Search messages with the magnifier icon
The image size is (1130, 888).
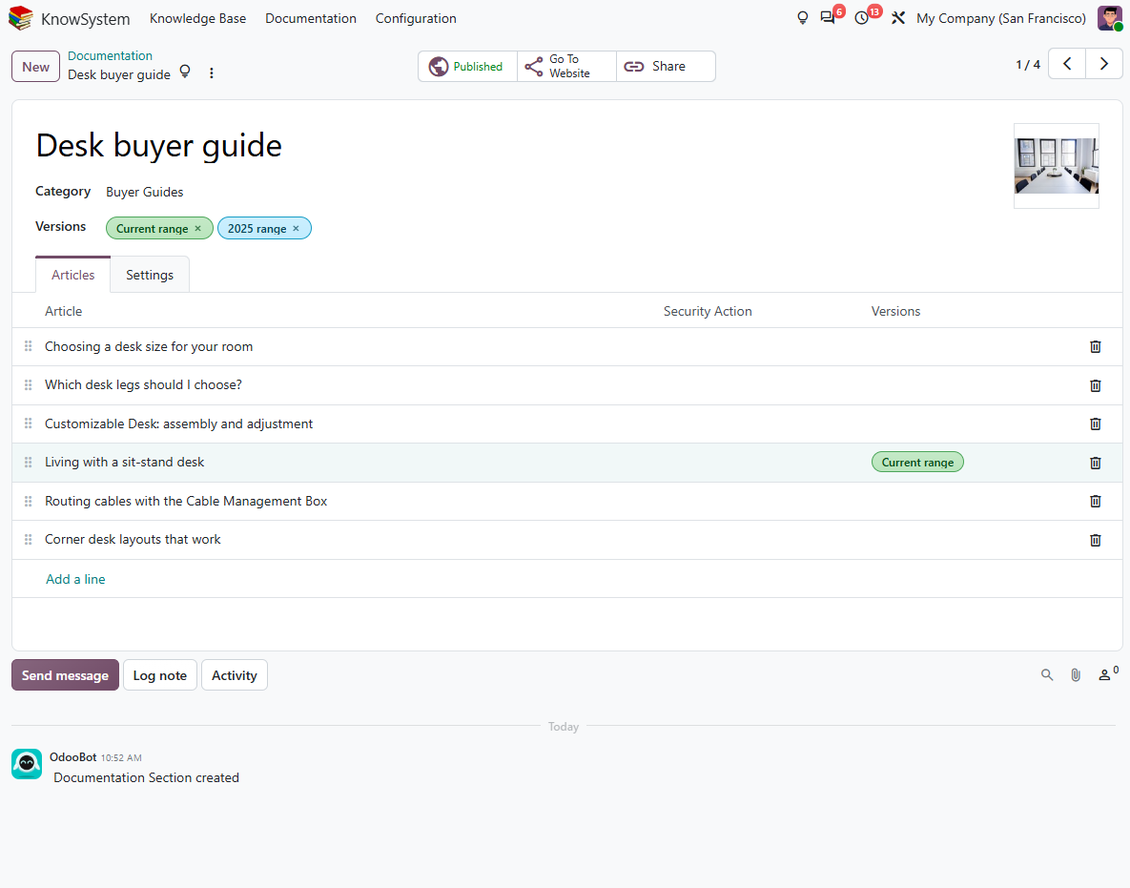click(x=1047, y=675)
